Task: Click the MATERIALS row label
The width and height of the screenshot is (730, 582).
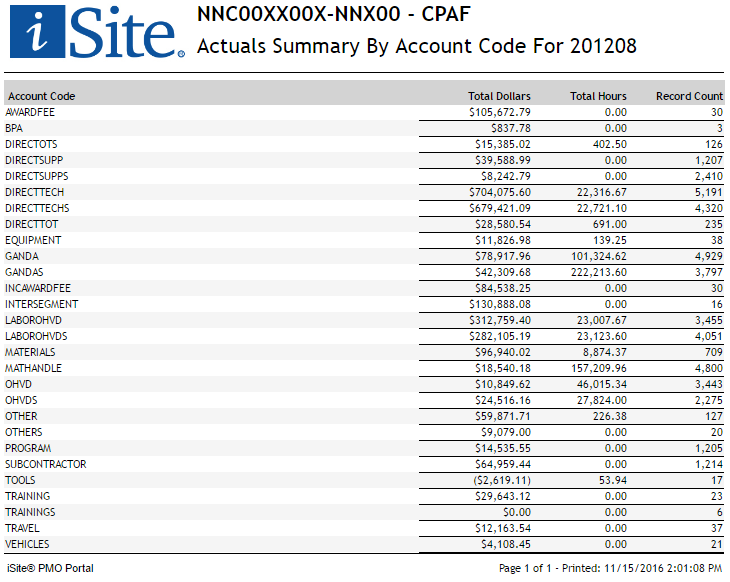Action: (30, 352)
